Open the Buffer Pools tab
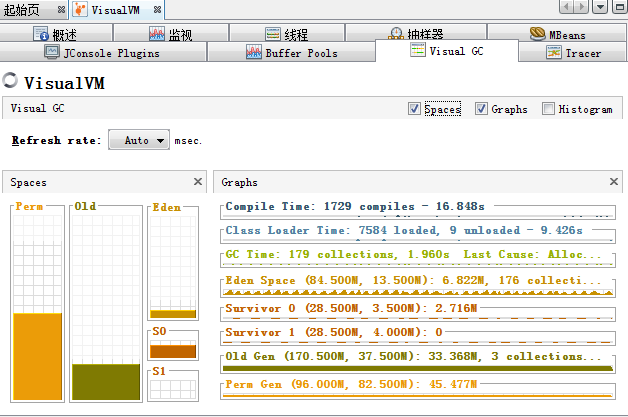The image size is (628, 417). click(292, 52)
